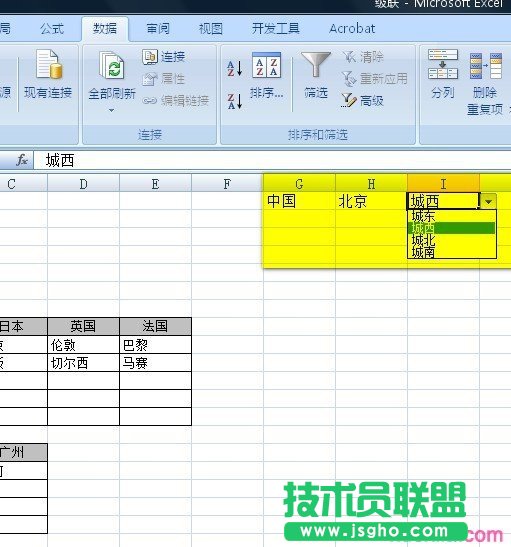Click the 清除 label text
Image resolution: width=511 pixels, height=547 pixels.
(372, 57)
